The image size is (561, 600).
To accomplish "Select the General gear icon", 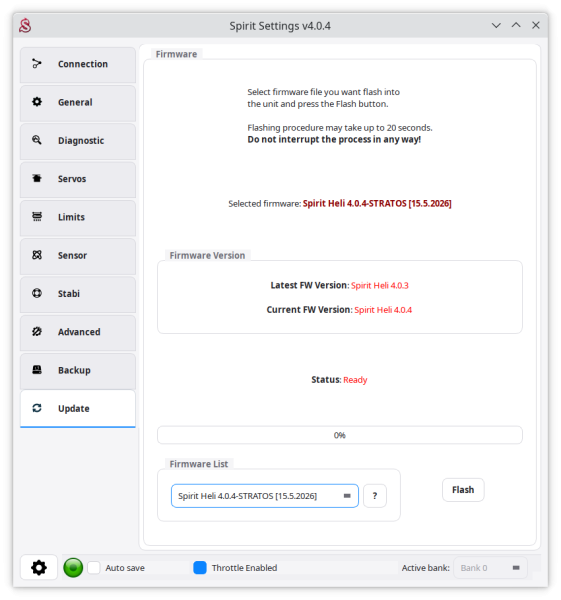I will tap(37, 102).
